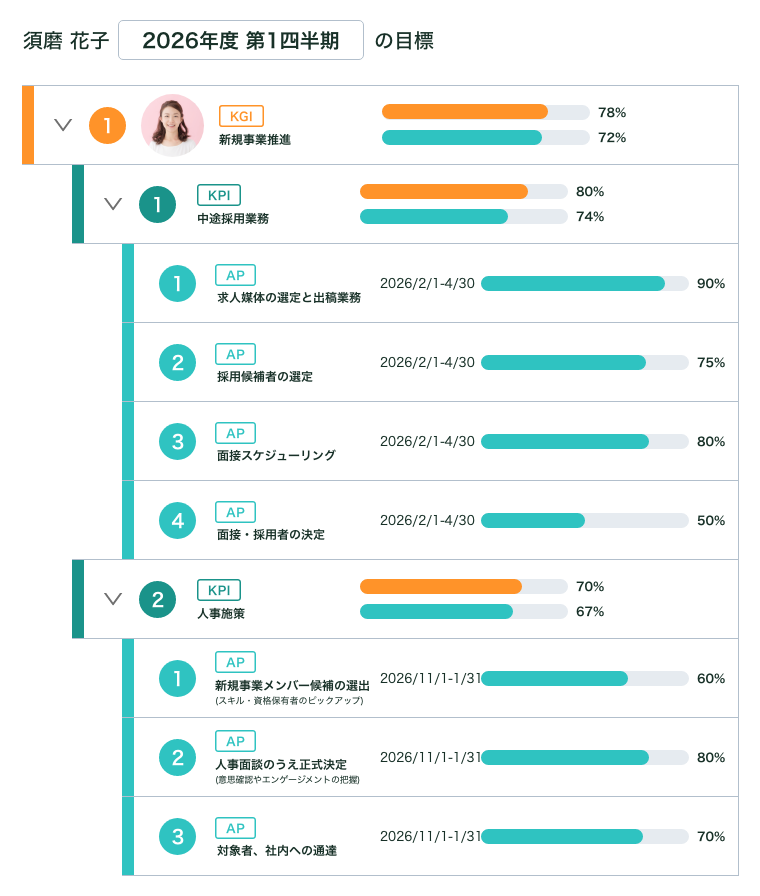The height and width of the screenshot is (896, 760).
Task: Click the KGI tag label
Action: 241,116
